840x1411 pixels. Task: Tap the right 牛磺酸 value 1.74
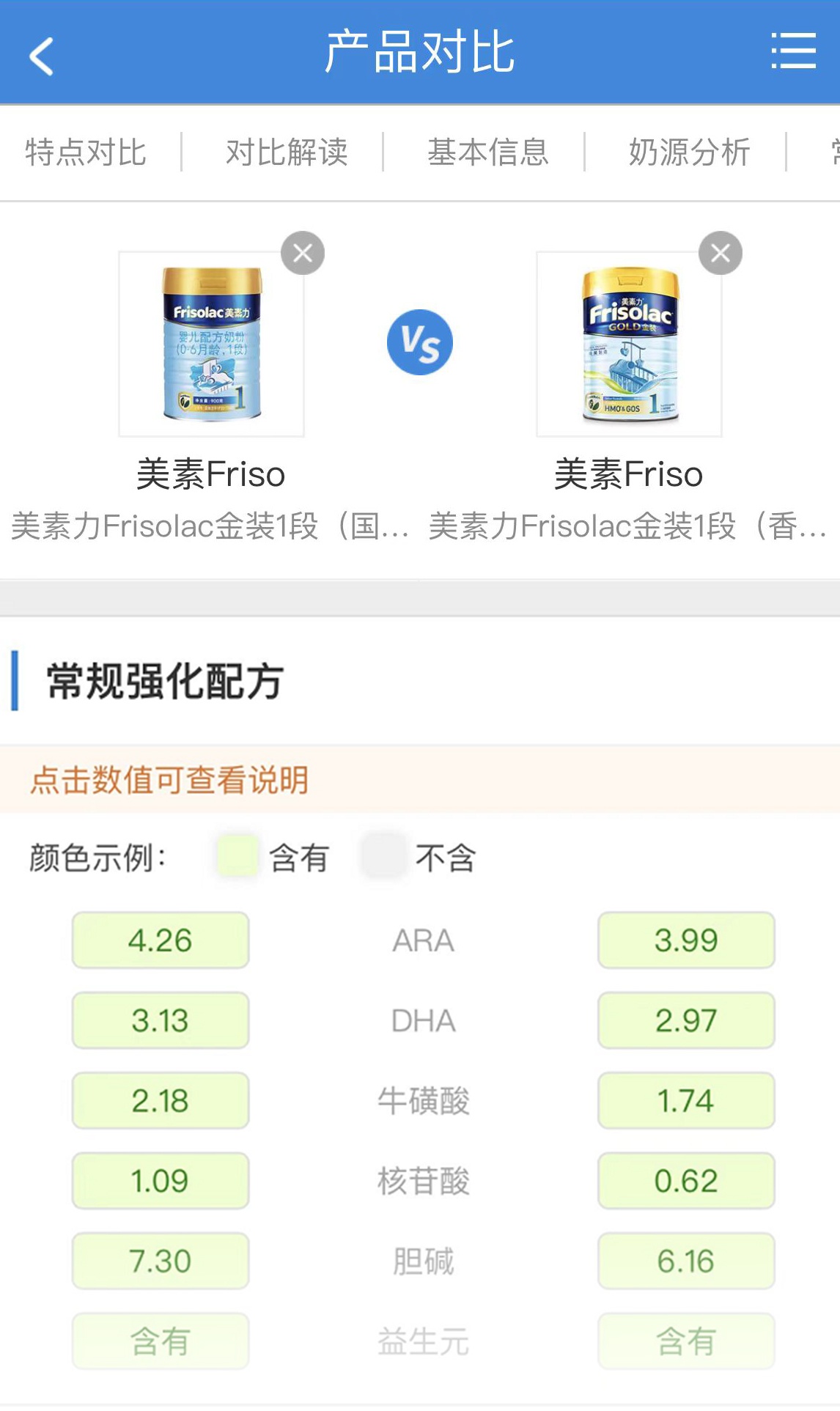tap(686, 1100)
